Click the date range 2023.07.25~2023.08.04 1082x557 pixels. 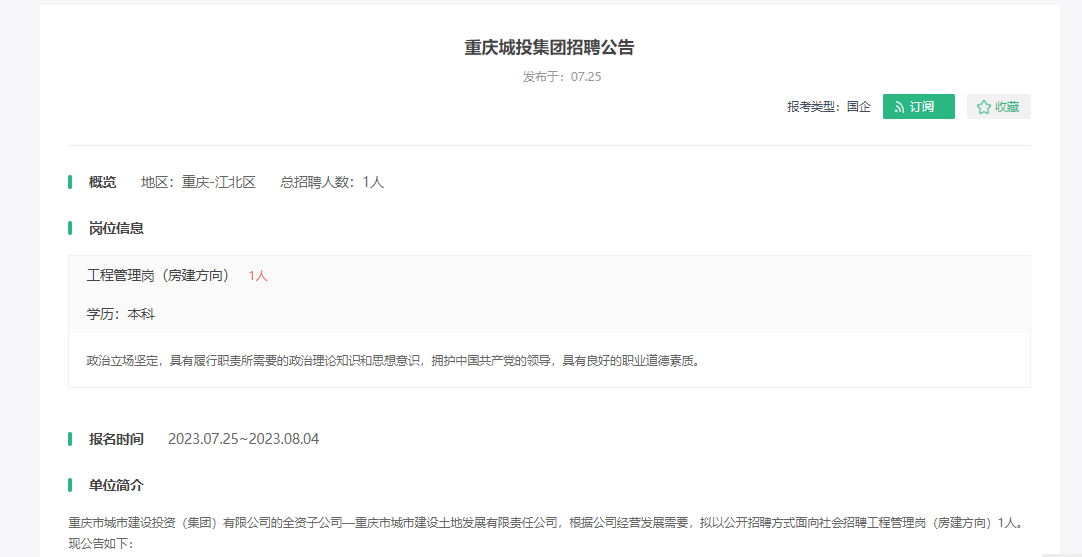244,439
